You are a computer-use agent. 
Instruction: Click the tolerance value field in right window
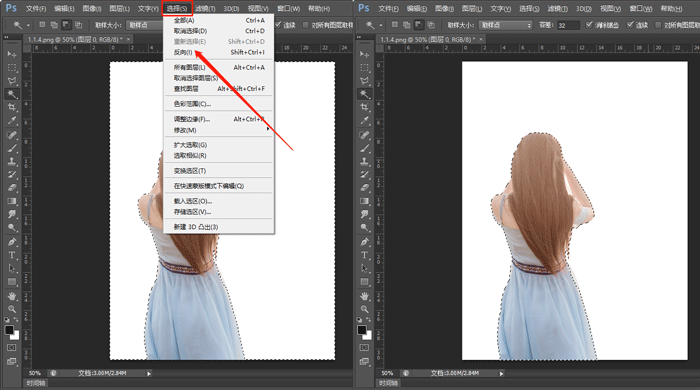[x=568, y=25]
